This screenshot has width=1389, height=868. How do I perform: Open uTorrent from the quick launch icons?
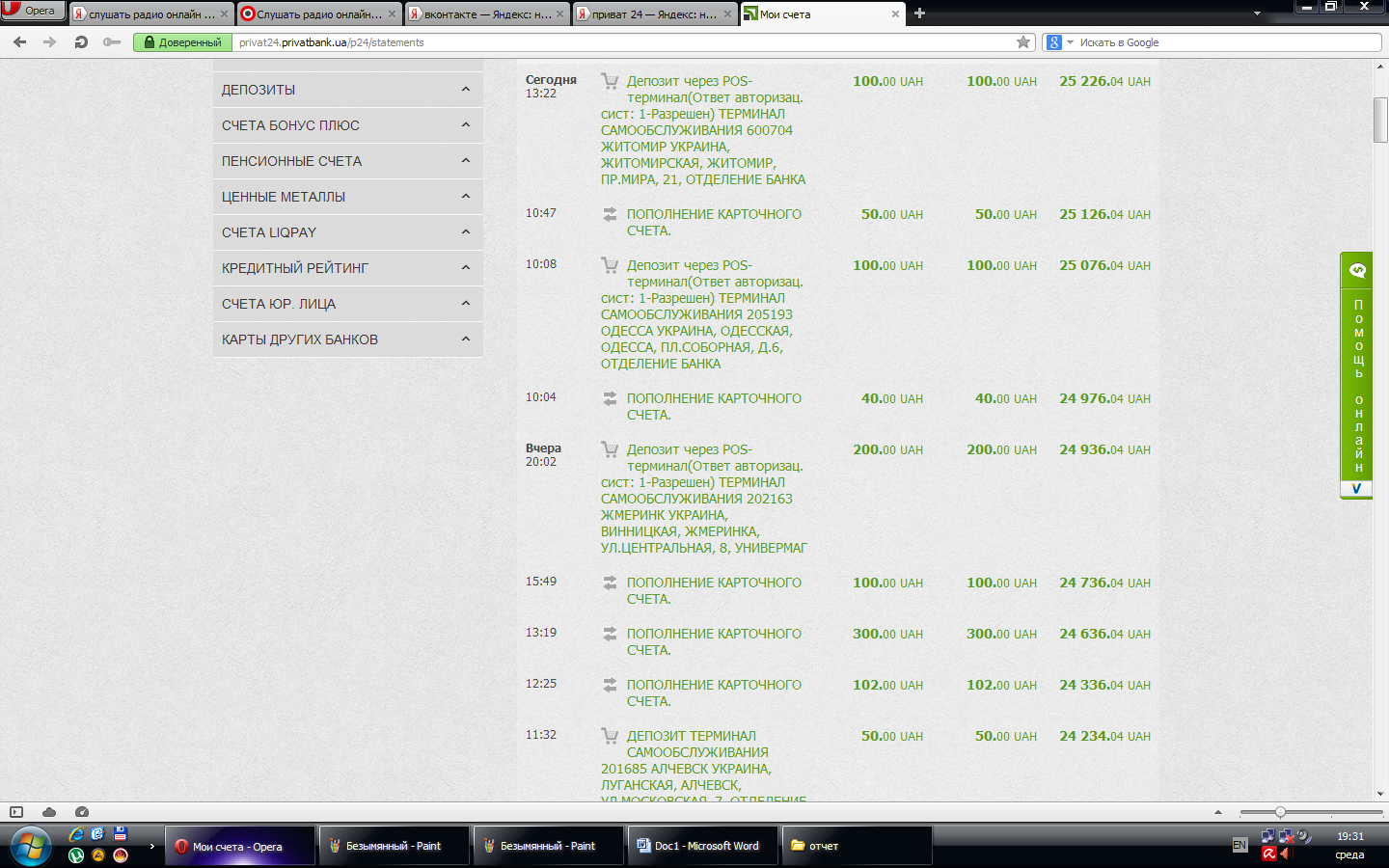coord(76,854)
